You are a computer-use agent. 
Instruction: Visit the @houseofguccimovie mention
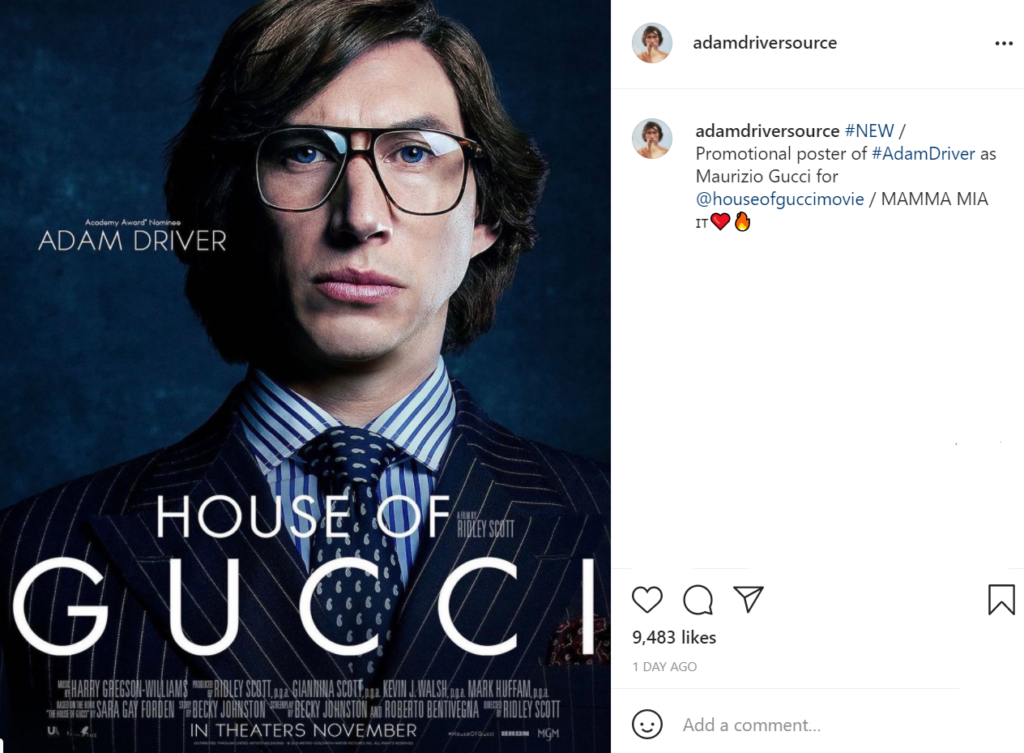780,199
